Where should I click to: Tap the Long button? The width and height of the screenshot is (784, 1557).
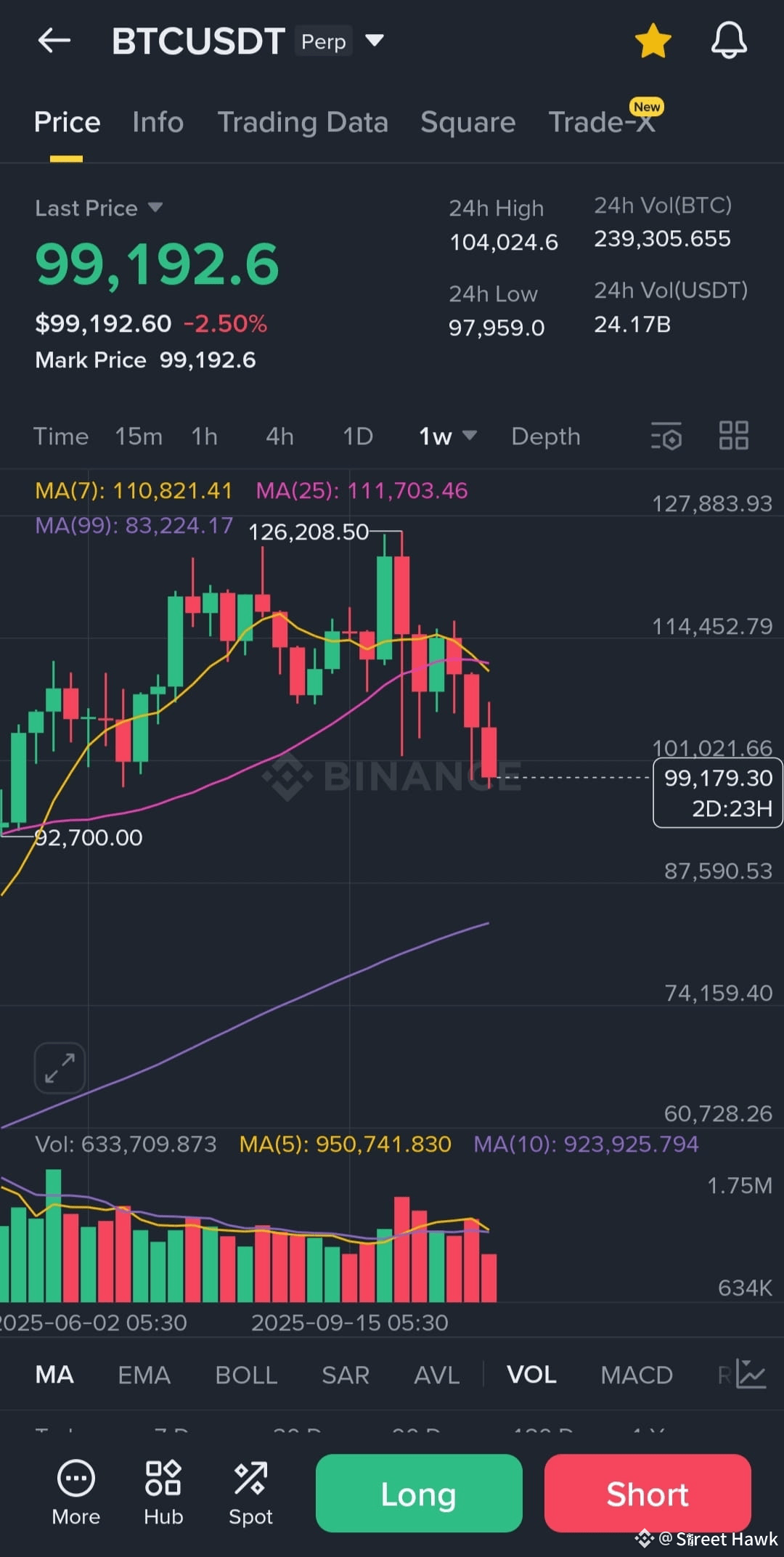click(419, 1493)
